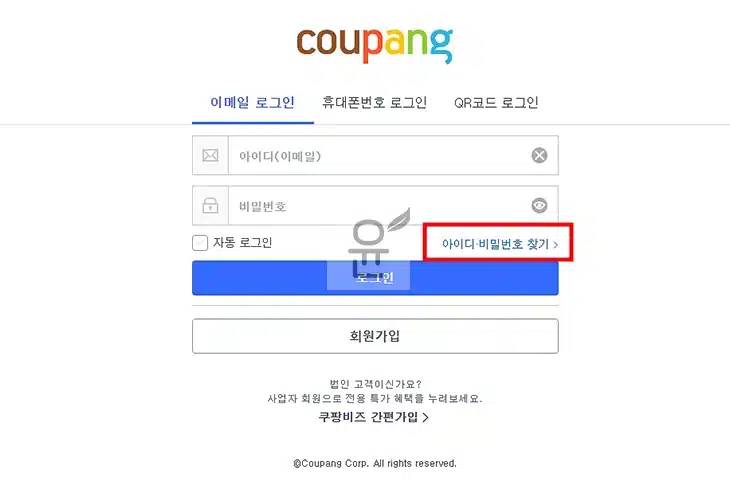This screenshot has height=497, width=730.
Task: Click the 법인 고객이신가요? text
Action: (375, 384)
